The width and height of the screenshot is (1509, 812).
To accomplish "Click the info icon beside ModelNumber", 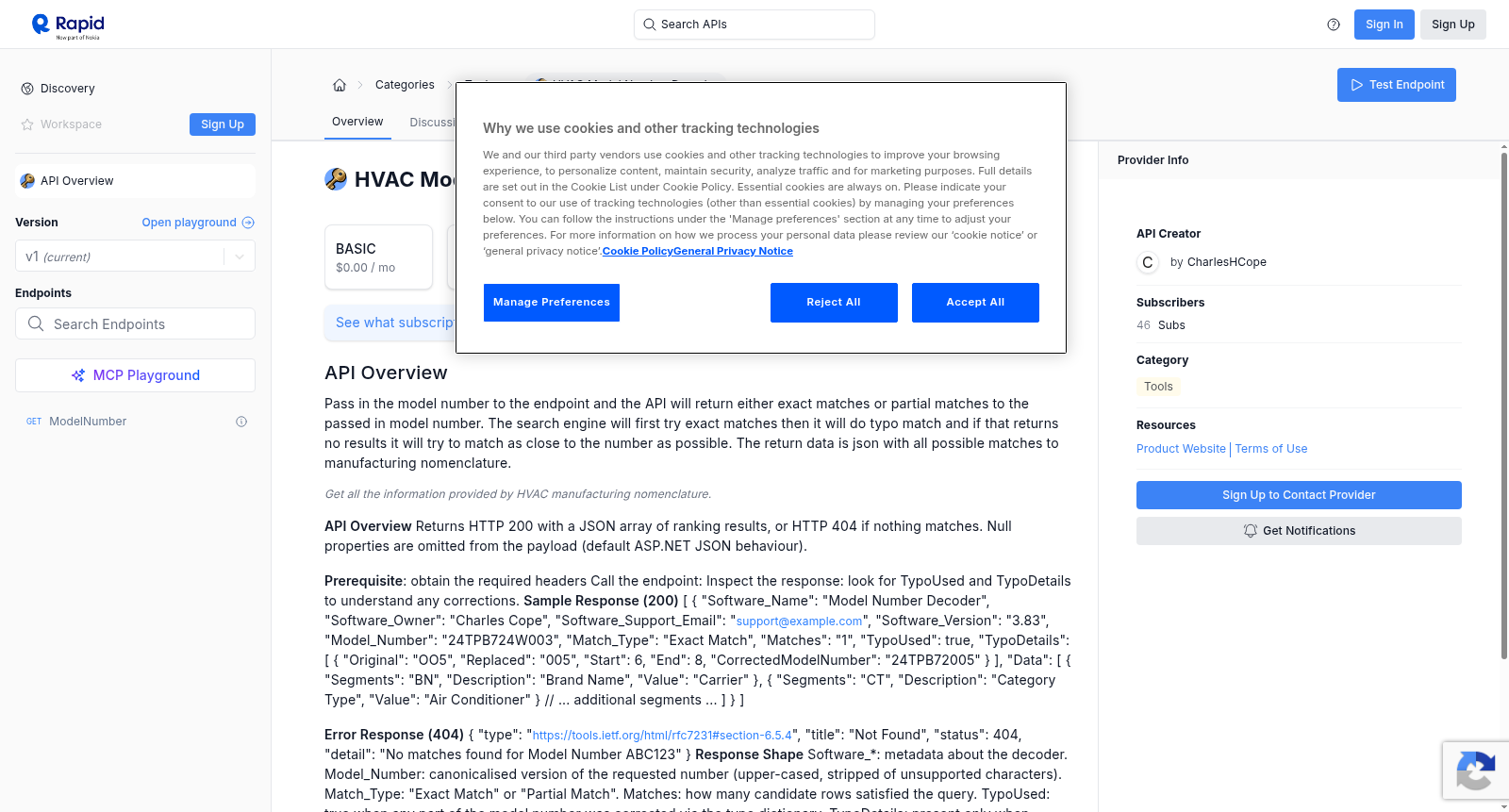I will pyautogui.click(x=241, y=422).
